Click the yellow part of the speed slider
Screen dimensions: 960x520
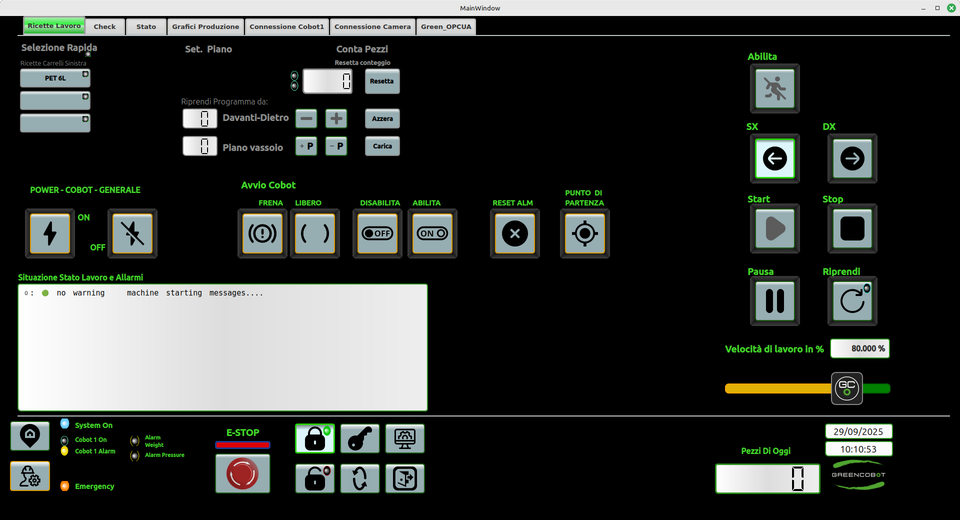[x=778, y=388]
